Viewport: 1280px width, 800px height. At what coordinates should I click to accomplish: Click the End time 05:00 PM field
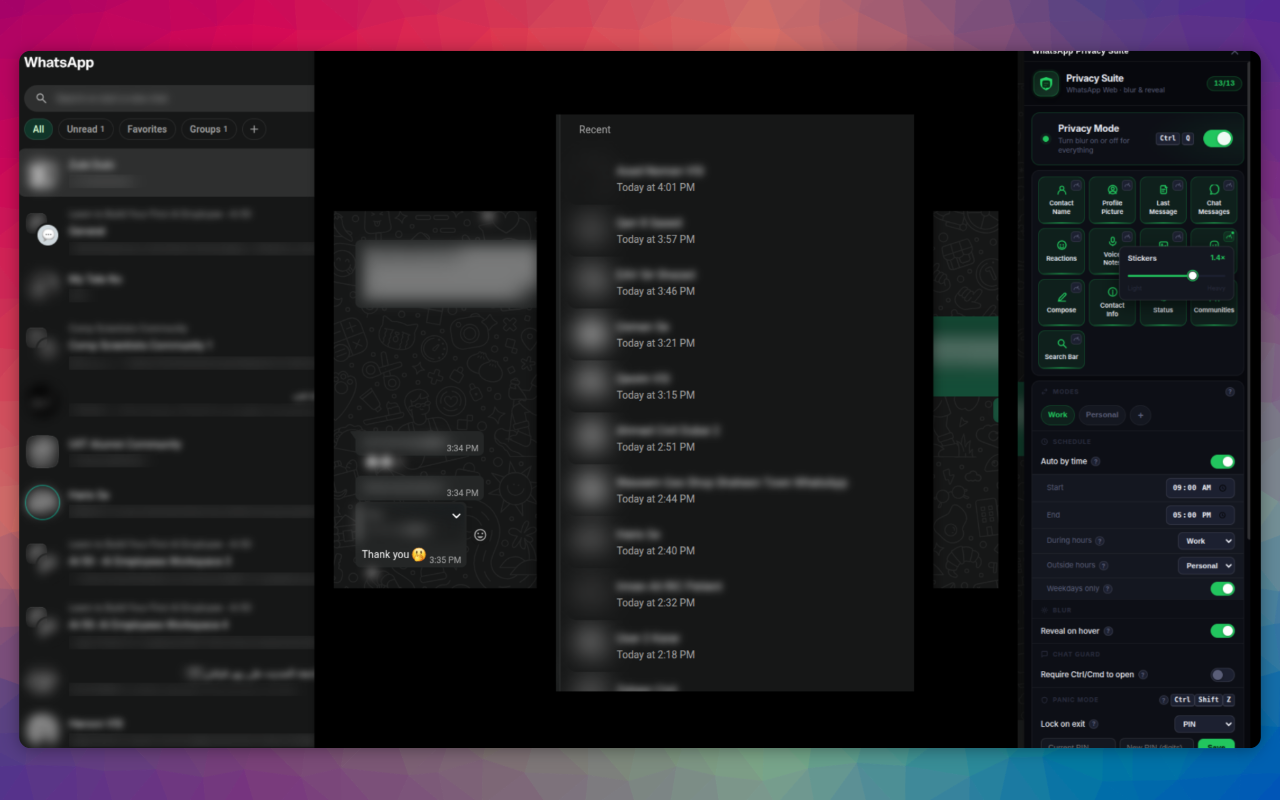click(1200, 515)
